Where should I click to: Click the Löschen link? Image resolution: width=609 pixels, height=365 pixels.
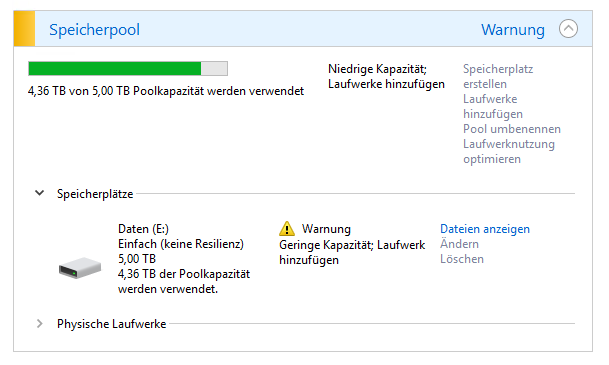[x=462, y=259]
